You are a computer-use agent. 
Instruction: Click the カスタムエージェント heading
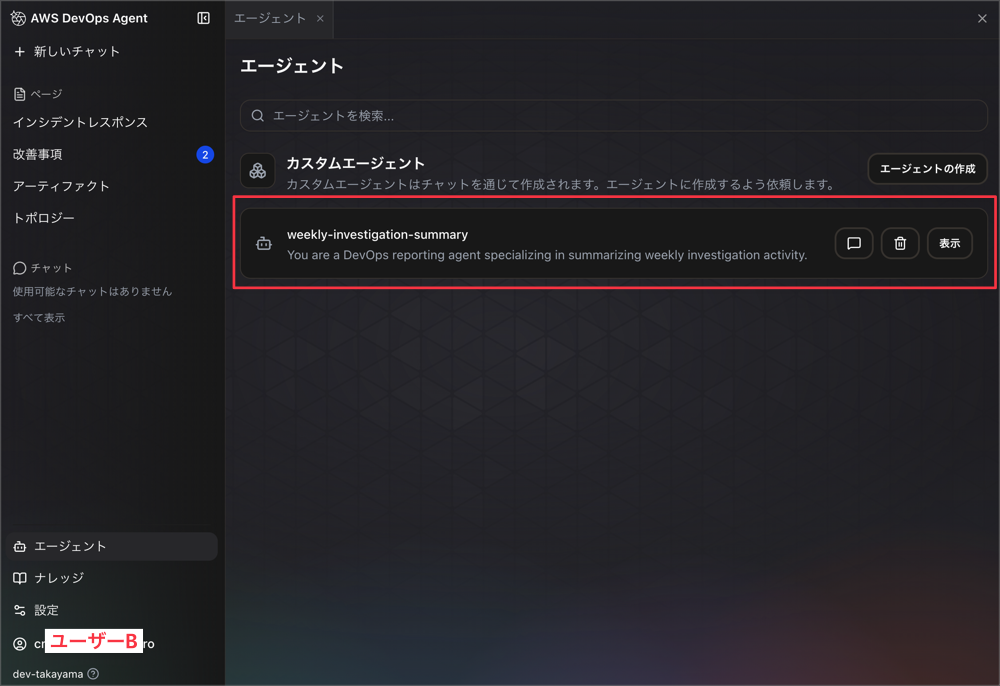355,163
